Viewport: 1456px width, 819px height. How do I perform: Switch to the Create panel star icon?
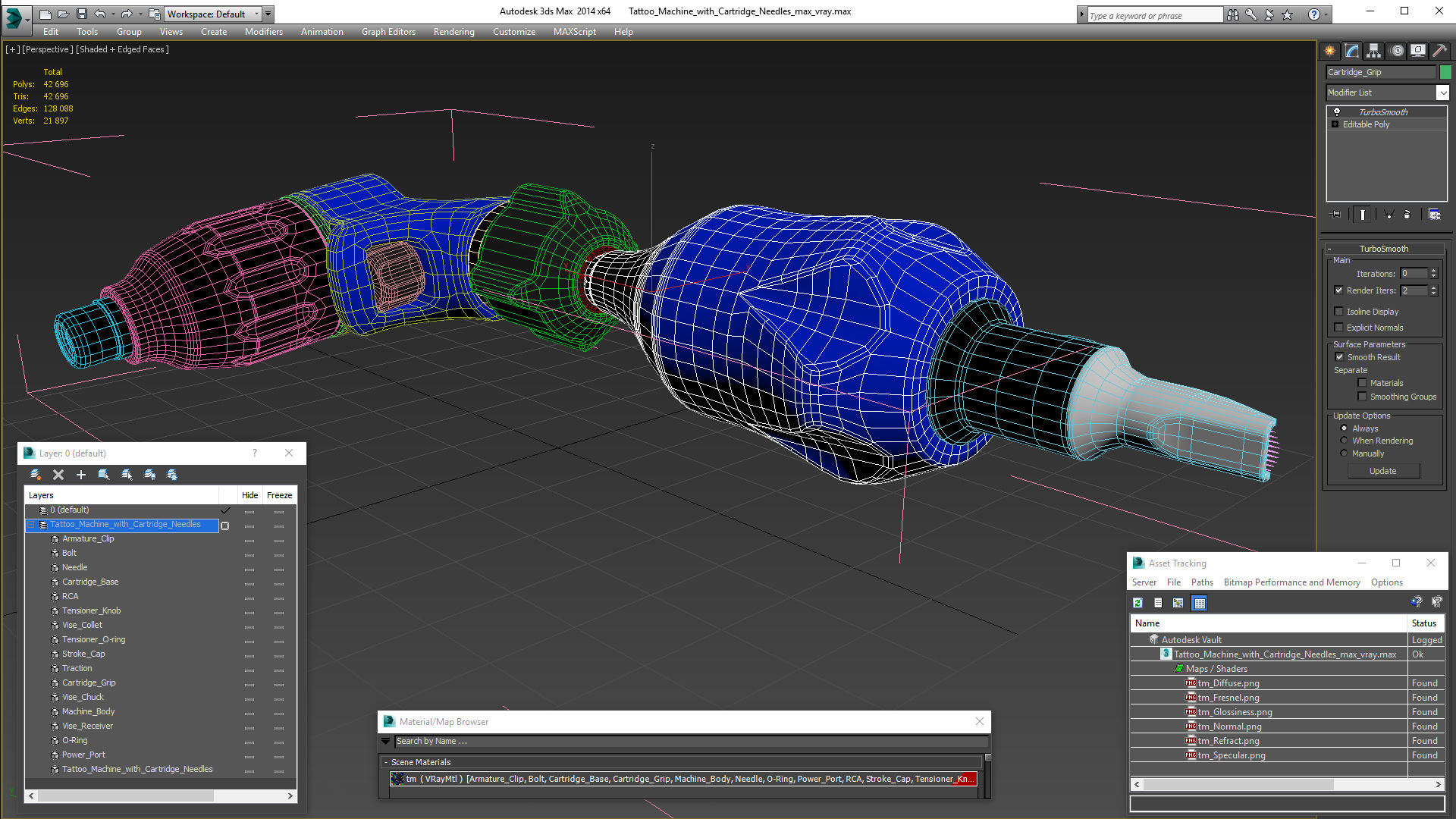pyautogui.click(x=1329, y=51)
